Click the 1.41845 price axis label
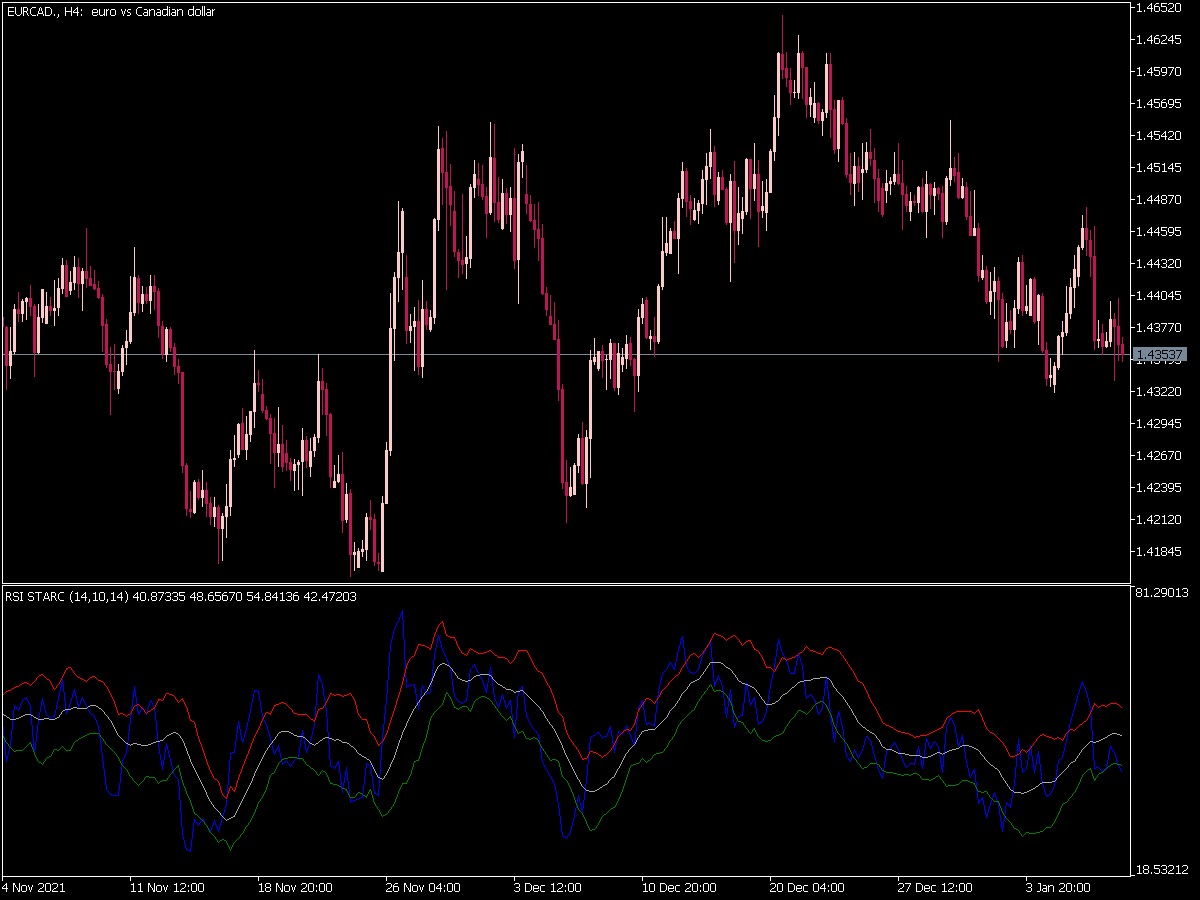 (x=1161, y=552)
